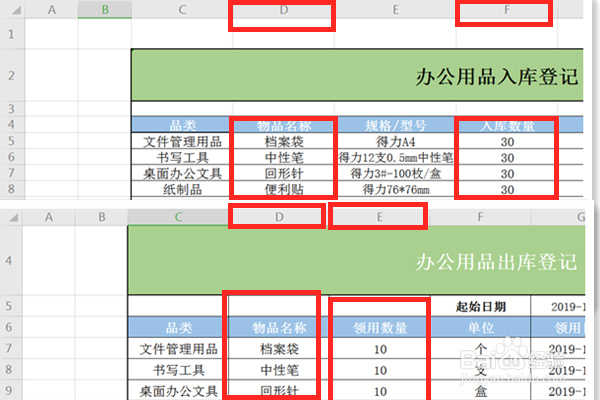
Task: Select column F header in 出库登记 sheet
Action: [x=480, y=217]
